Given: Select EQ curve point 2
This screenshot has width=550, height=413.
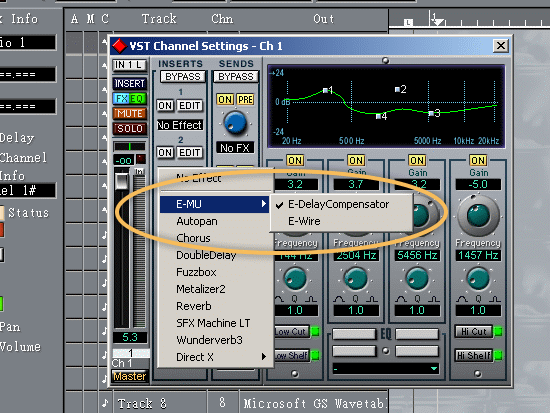Looking at the screenshot, I should click(397, 89).
